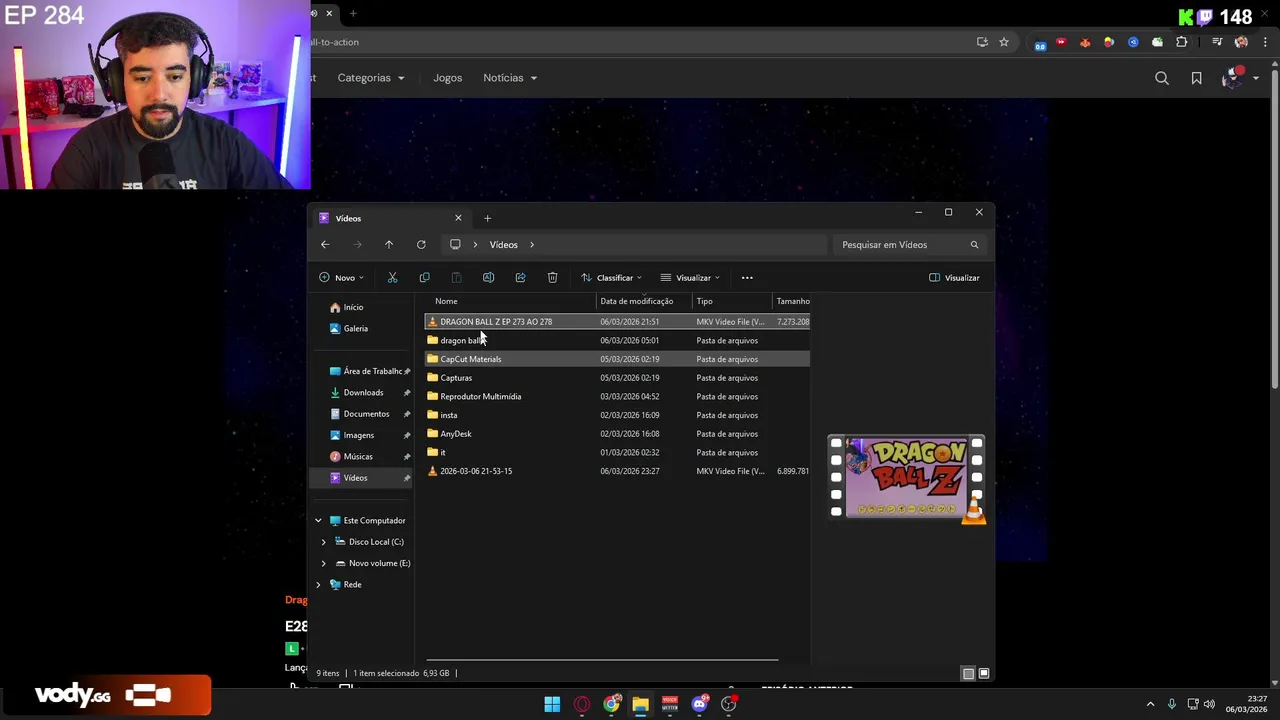Click the Share icon in Explorer toolbar
The height and width of the screenshot is (720, 1280).
(520, 277)
